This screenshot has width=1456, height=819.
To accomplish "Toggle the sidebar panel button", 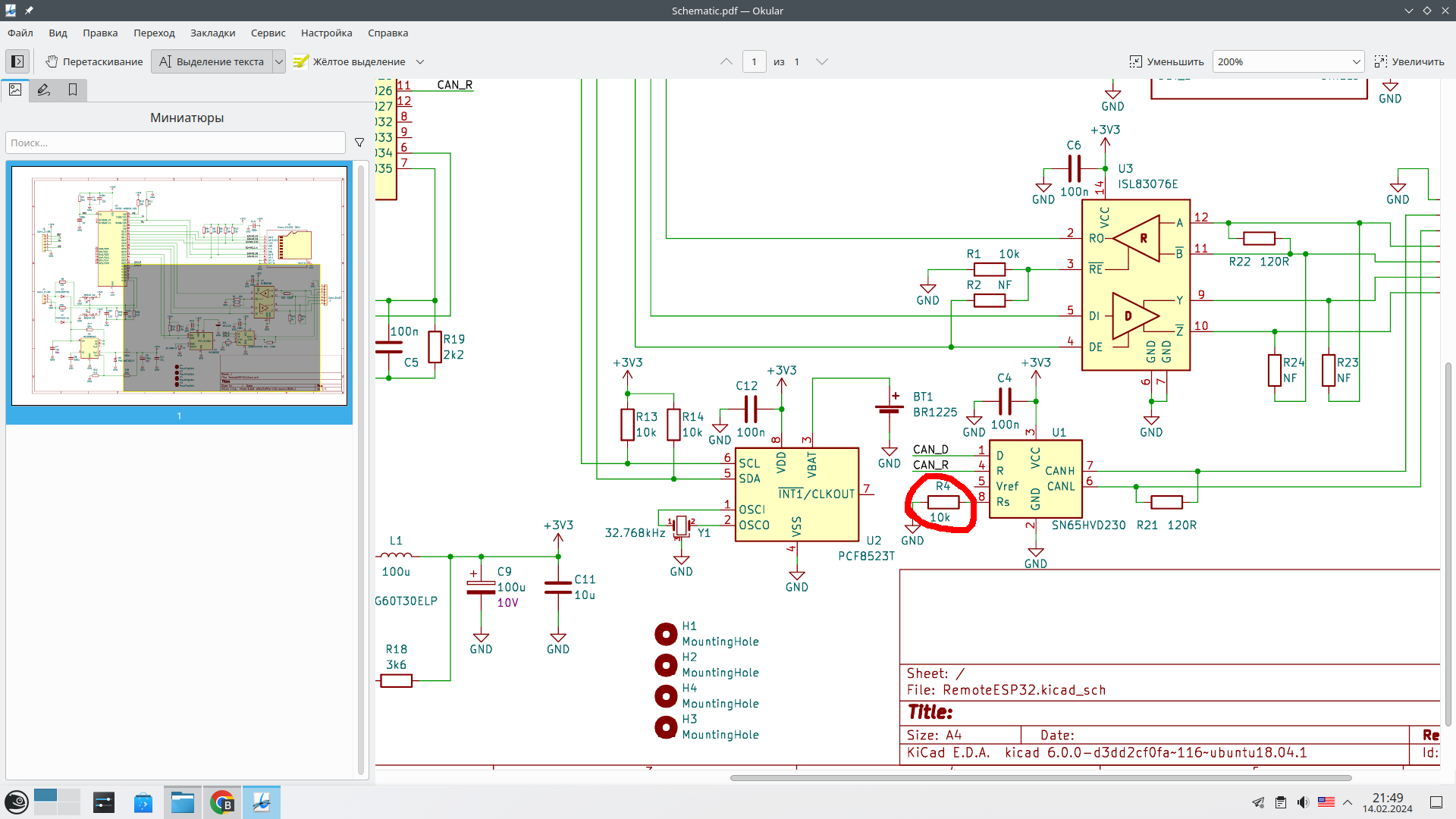I will (17, 61).
